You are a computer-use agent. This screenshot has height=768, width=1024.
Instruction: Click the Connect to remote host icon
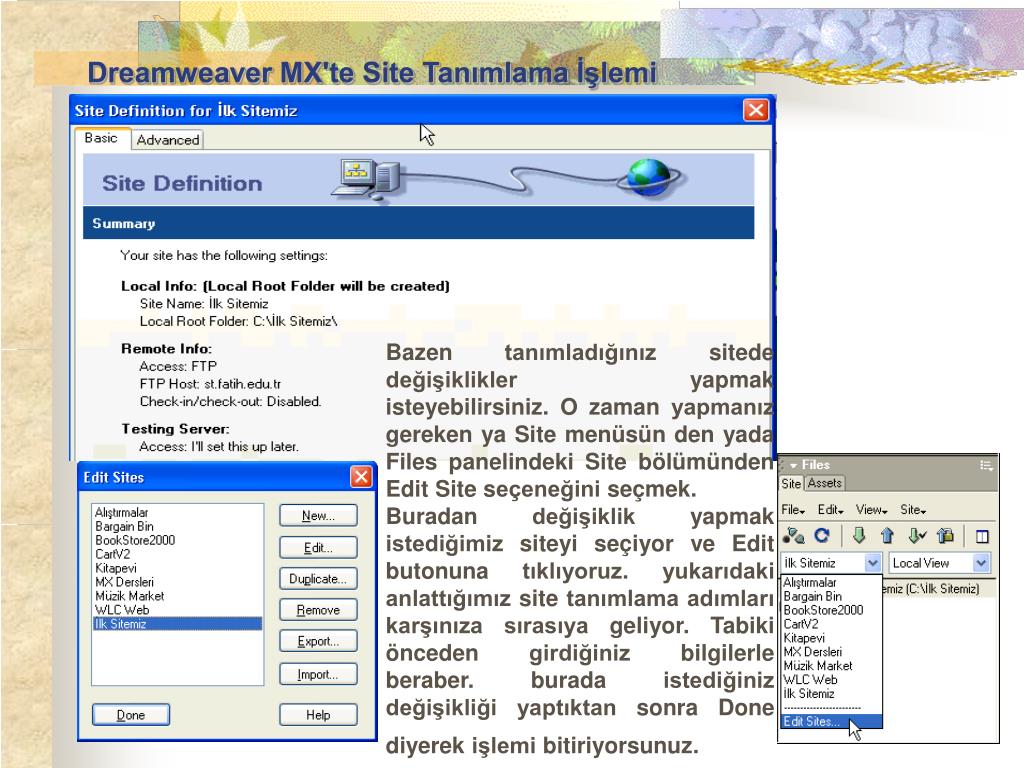[x=793, y=536]
